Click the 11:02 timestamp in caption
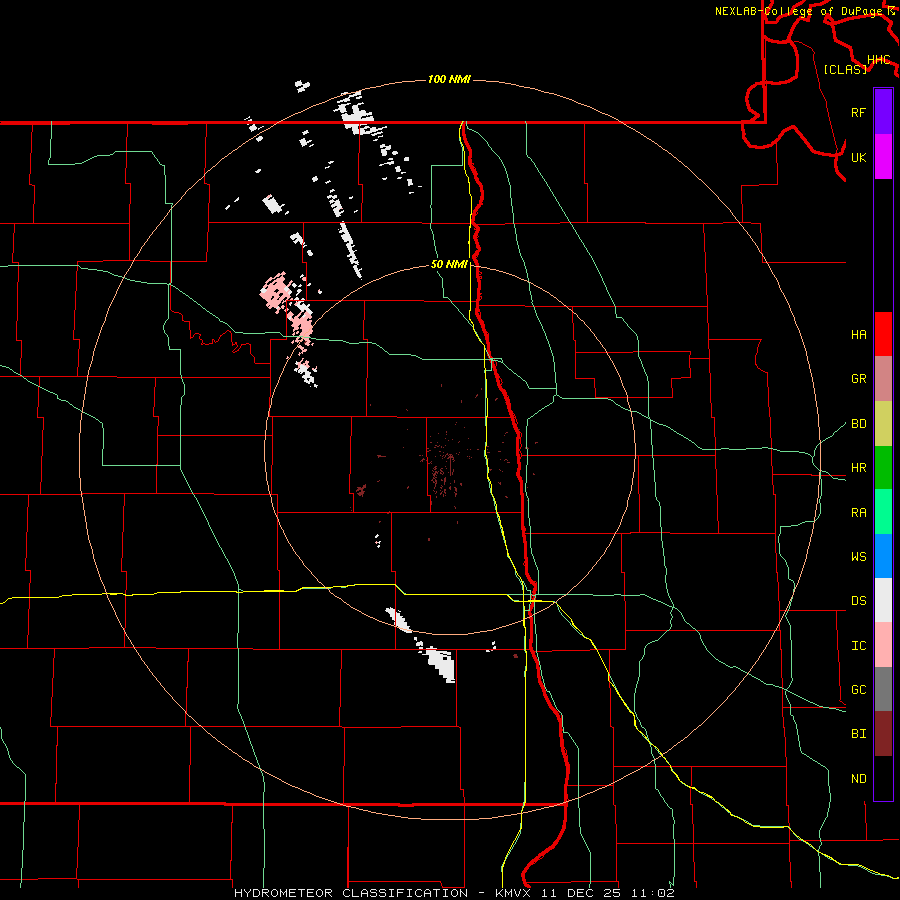 pyautogui.click(x=653, y=893)
